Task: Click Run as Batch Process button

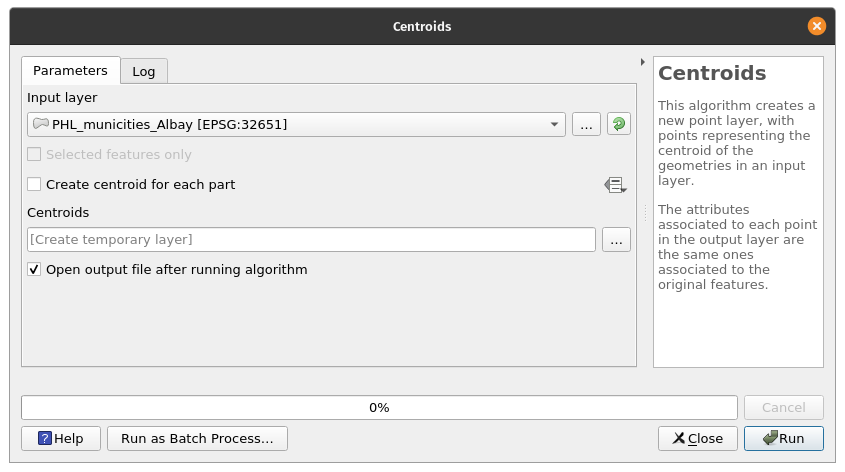Action: pos(198,438)
